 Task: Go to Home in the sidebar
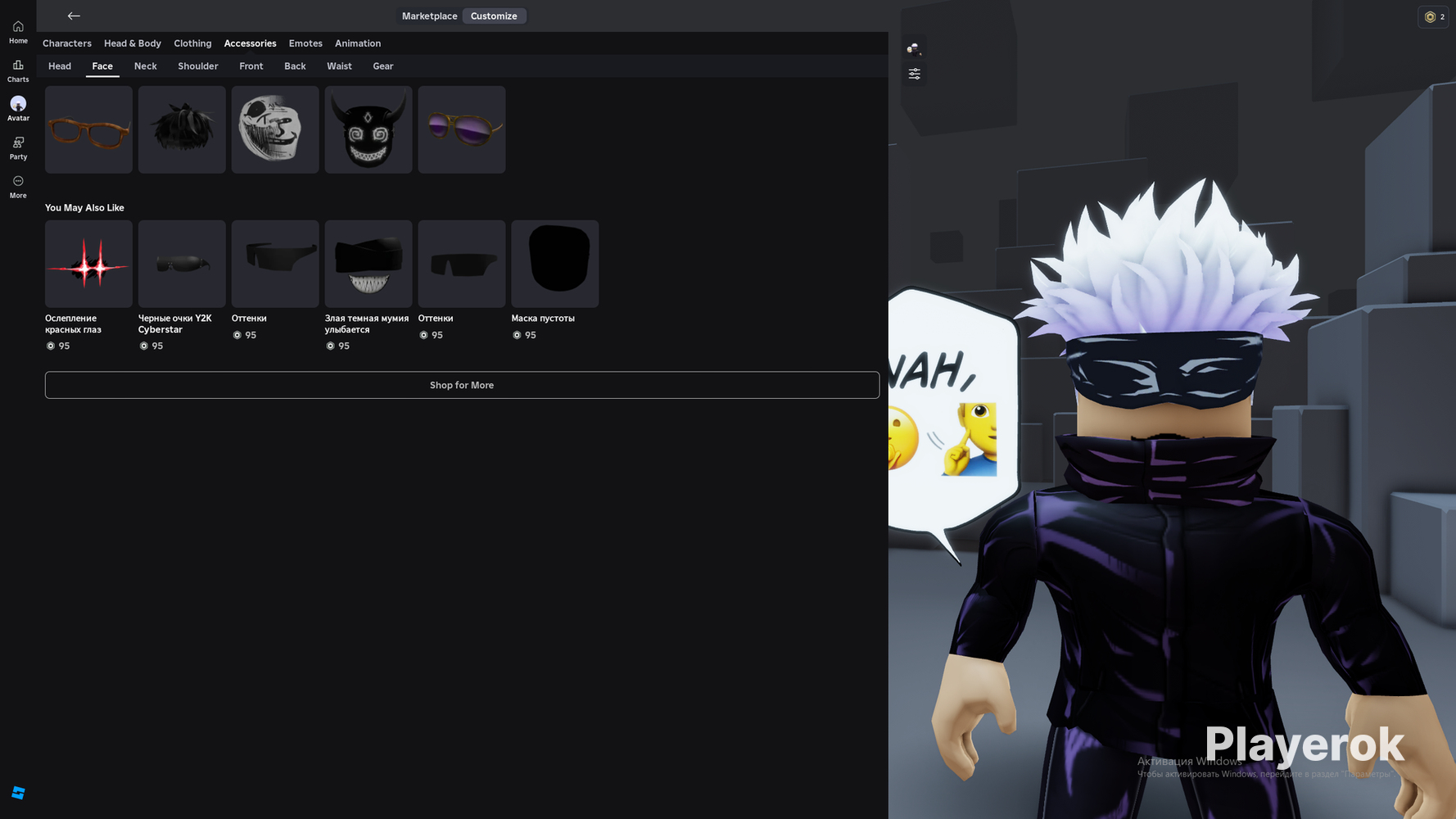click(x=18, y=32)
